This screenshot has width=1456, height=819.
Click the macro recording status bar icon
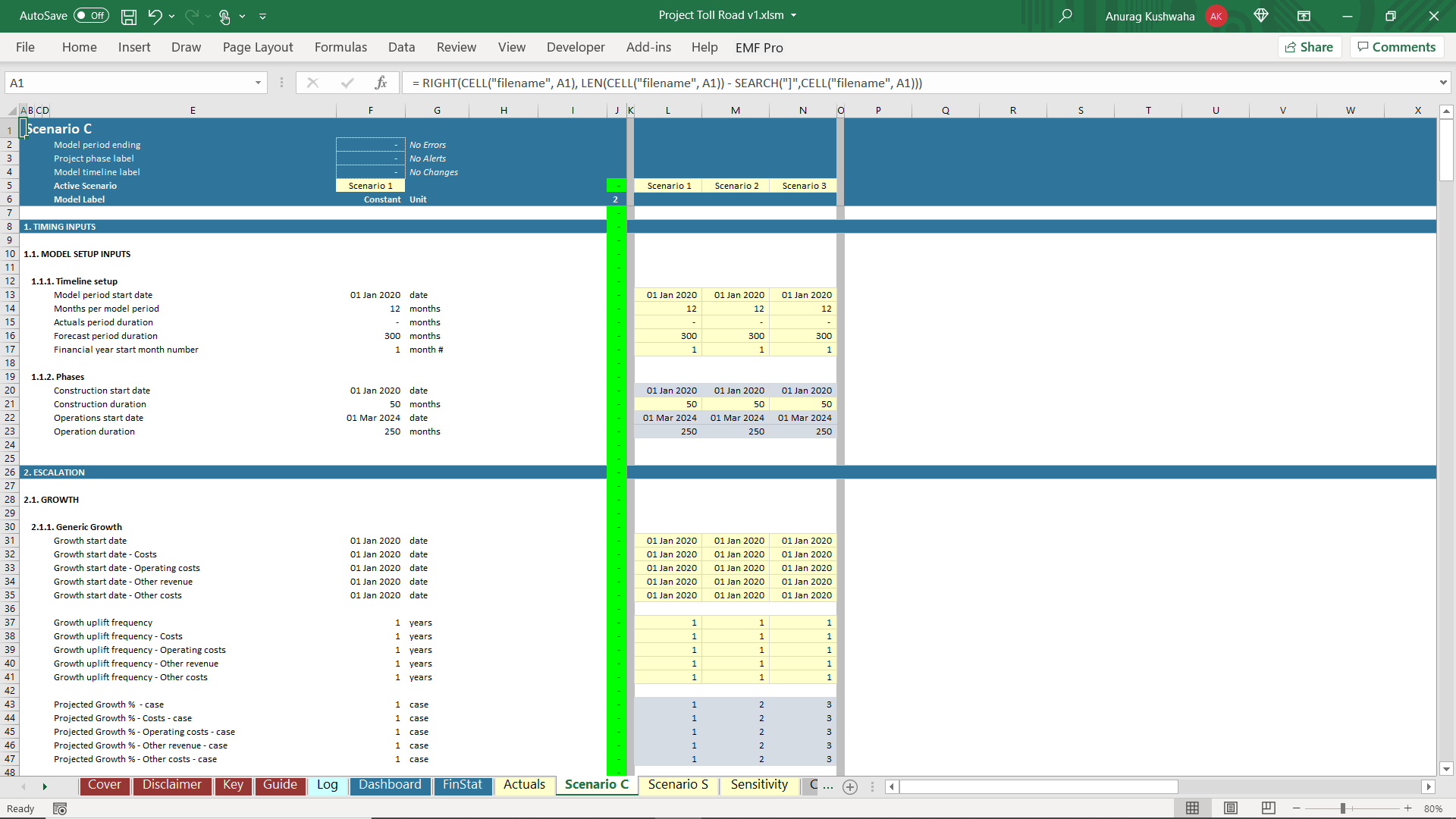(x=60, y=808)
